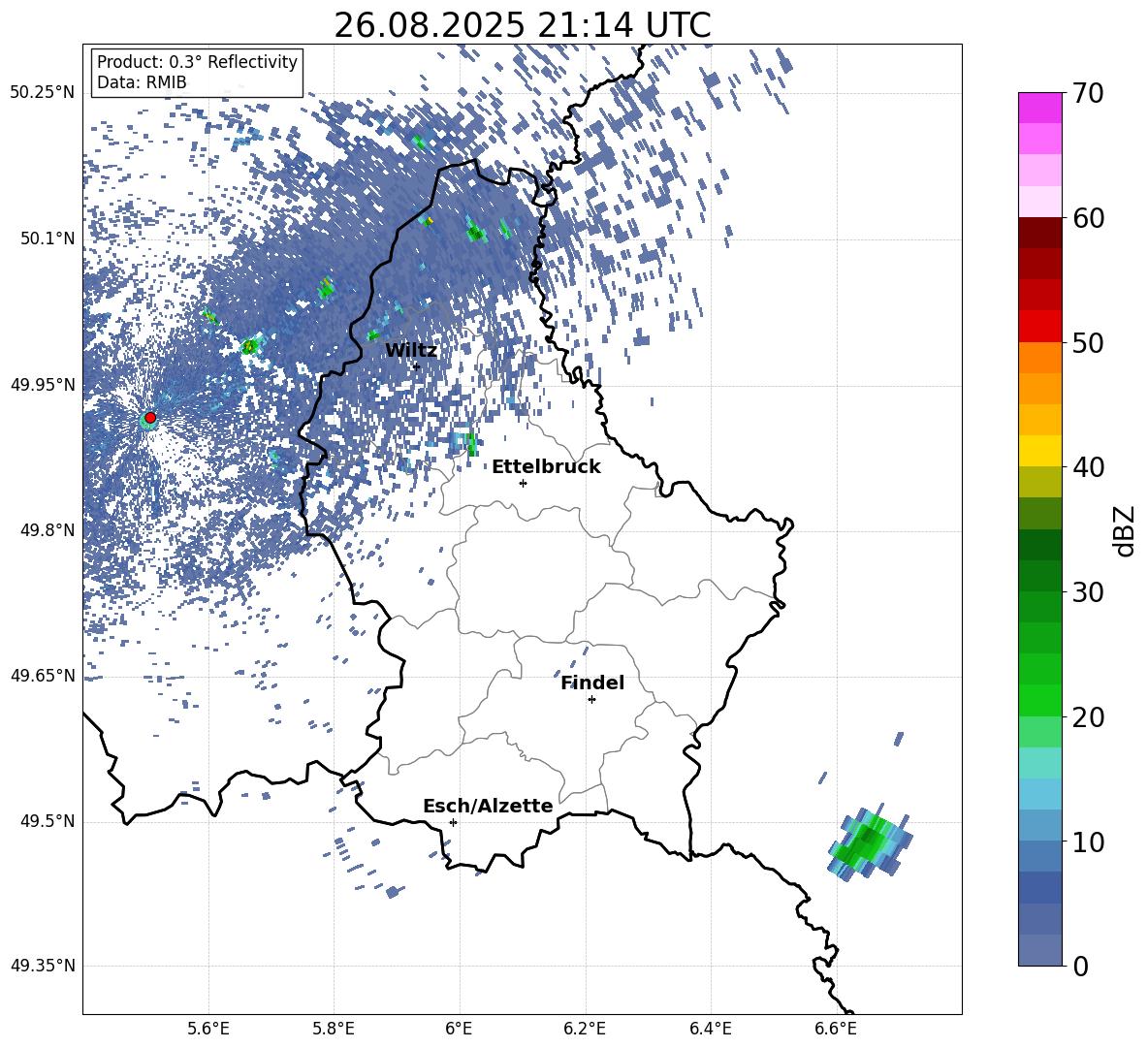
Task: Click the 49.95°N latitude label
Action: pos(43,385)
